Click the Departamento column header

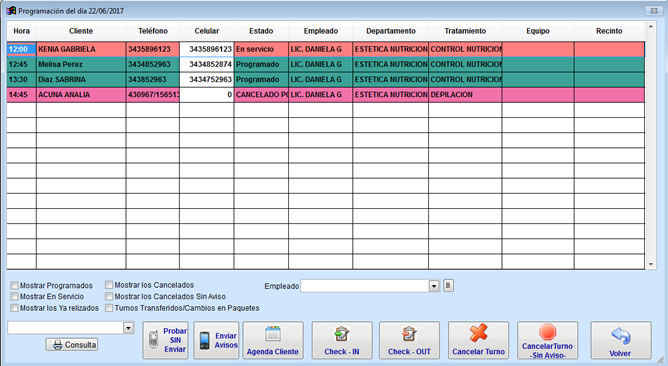click(x=391, y=31)
